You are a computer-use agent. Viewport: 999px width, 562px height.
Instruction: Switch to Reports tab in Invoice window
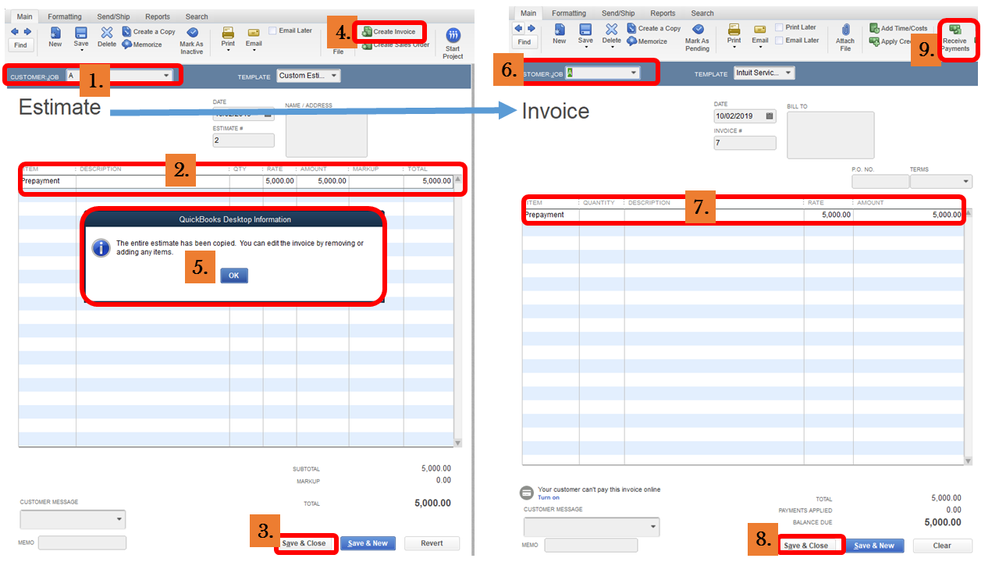[663, 13]
